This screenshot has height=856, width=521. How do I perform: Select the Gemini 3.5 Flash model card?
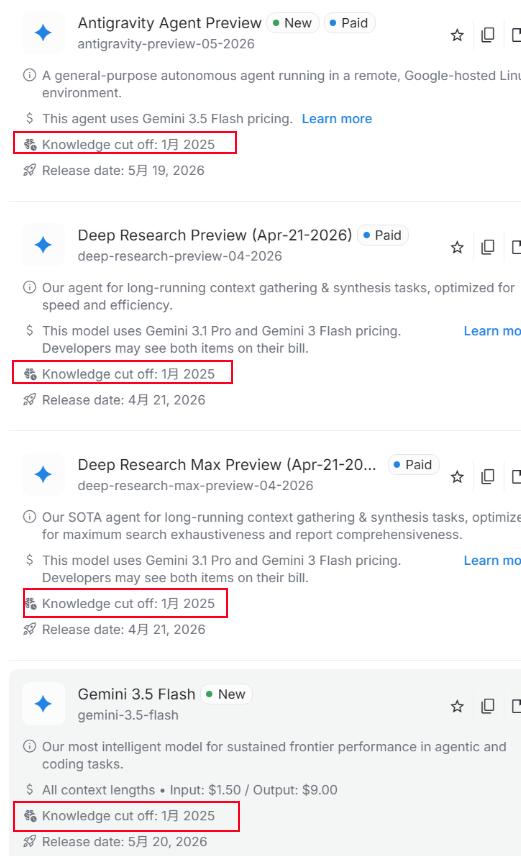coord(265,762)
